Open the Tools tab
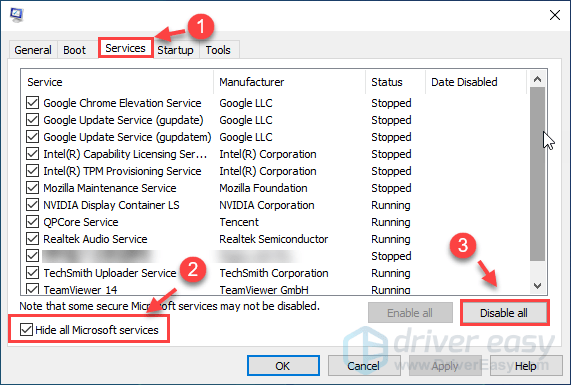The image size is (571, 385). pos(218,50)
